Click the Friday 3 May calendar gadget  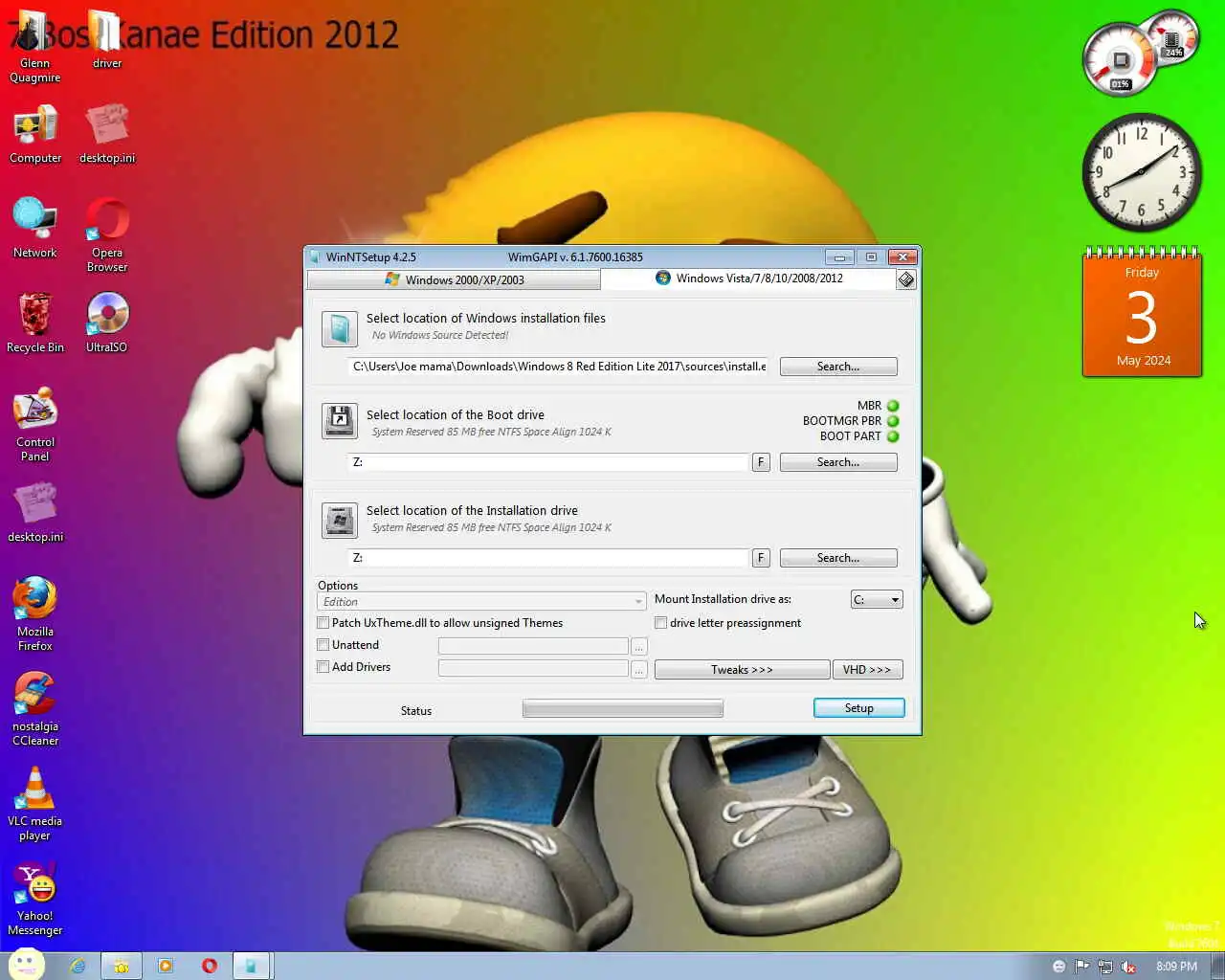1142,313
